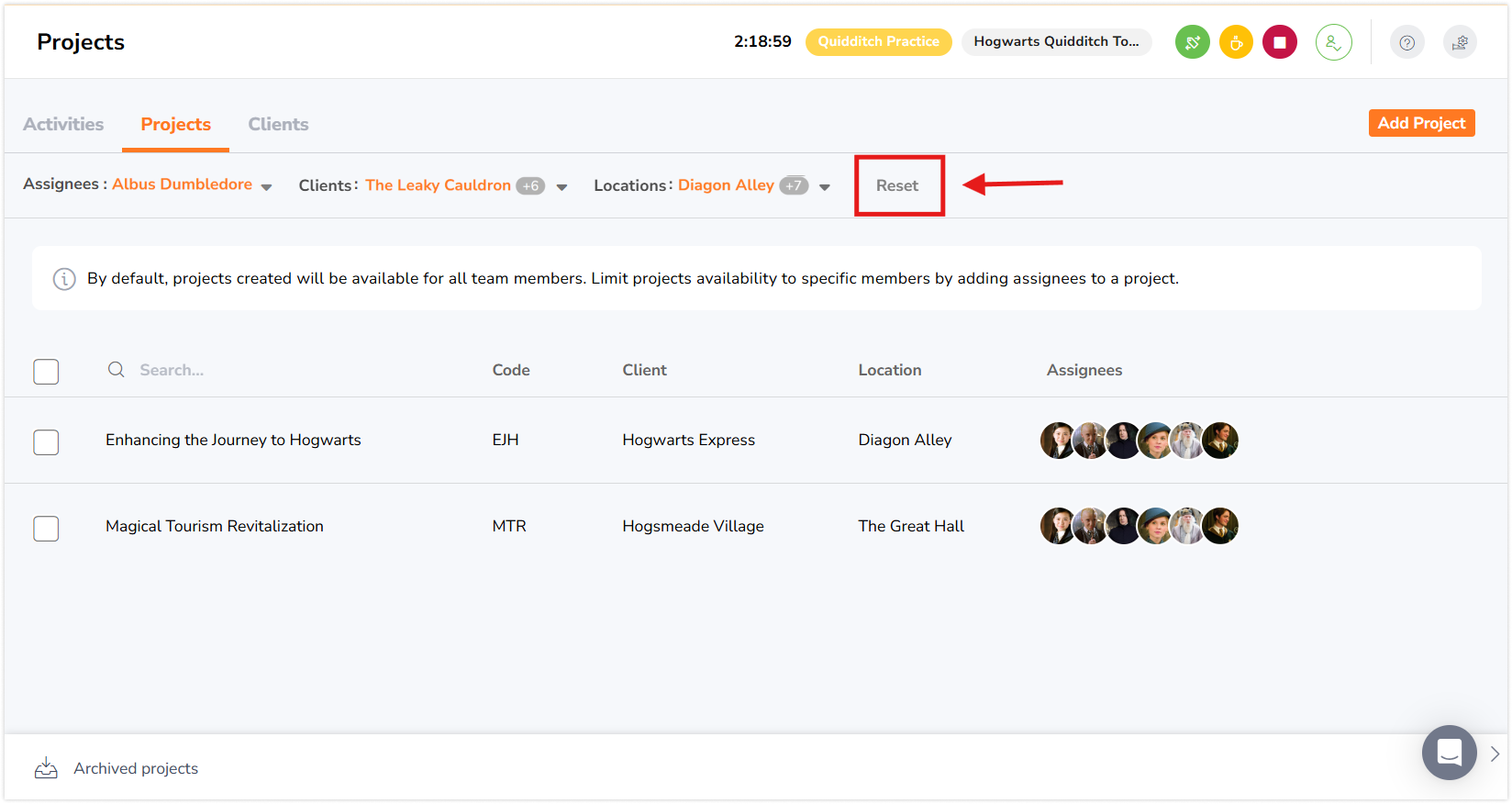Viewport: 1512px width, 804px height.
Task: Click the archive tray icon
Action: coord(46,768)
